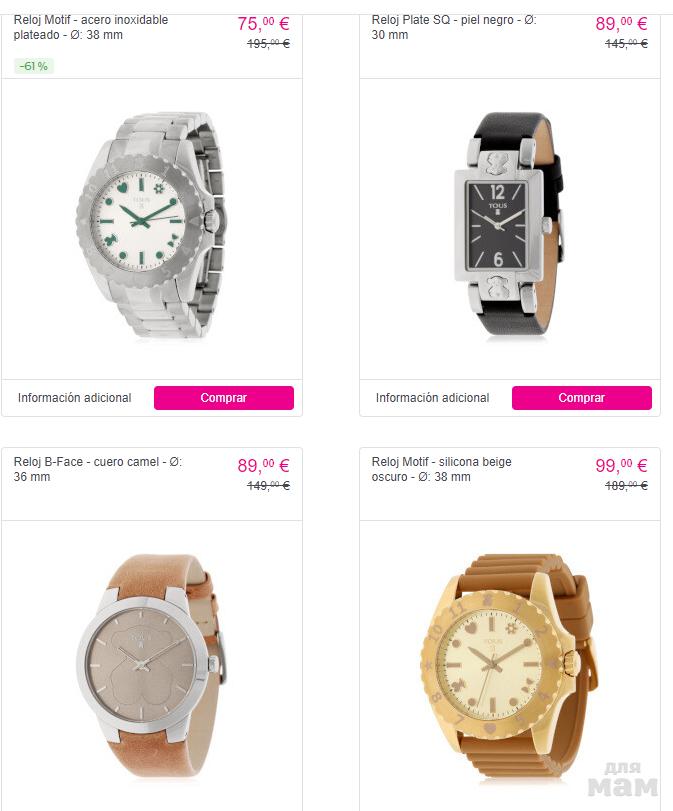
Task: Click the 75,00 € sale price
Action: [x=263, y=24]
